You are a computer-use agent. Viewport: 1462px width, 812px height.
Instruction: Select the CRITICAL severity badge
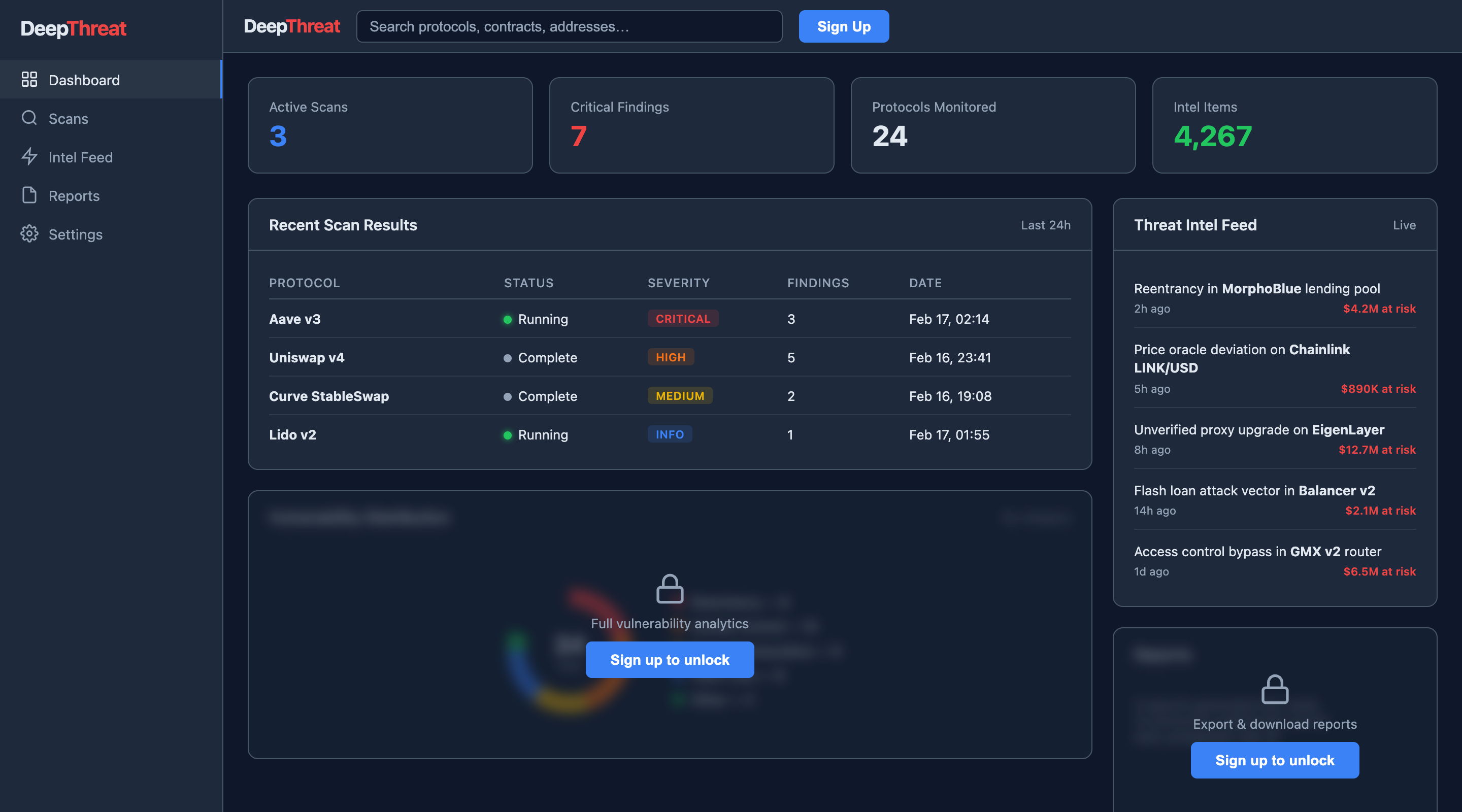(683, 319)
